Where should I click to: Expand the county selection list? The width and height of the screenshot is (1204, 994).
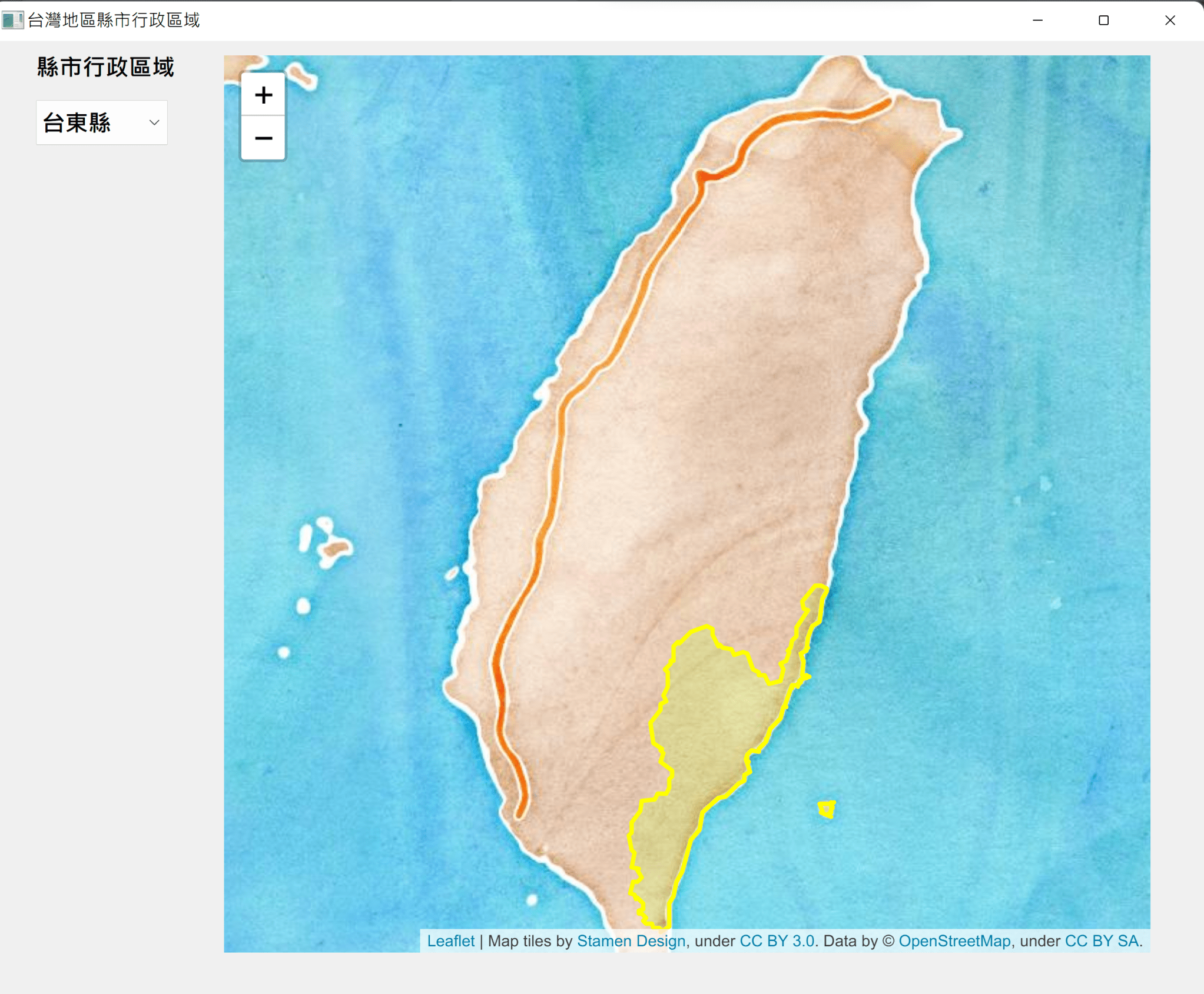(101, 122)
